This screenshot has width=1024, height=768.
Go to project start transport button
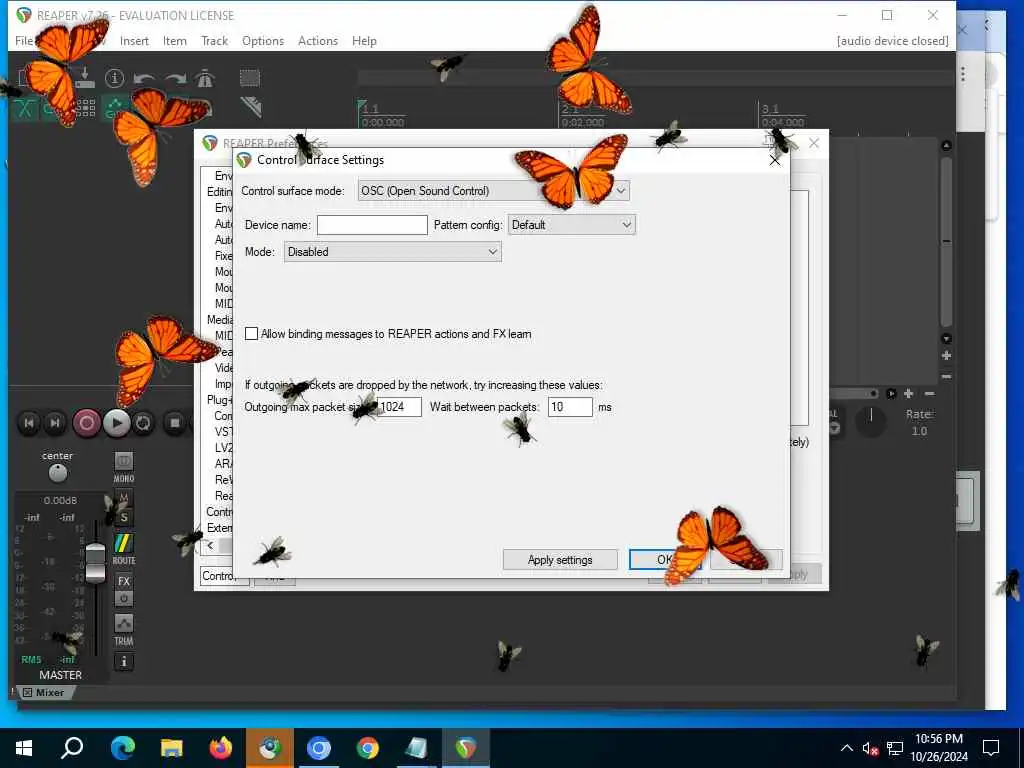[29, 423]
